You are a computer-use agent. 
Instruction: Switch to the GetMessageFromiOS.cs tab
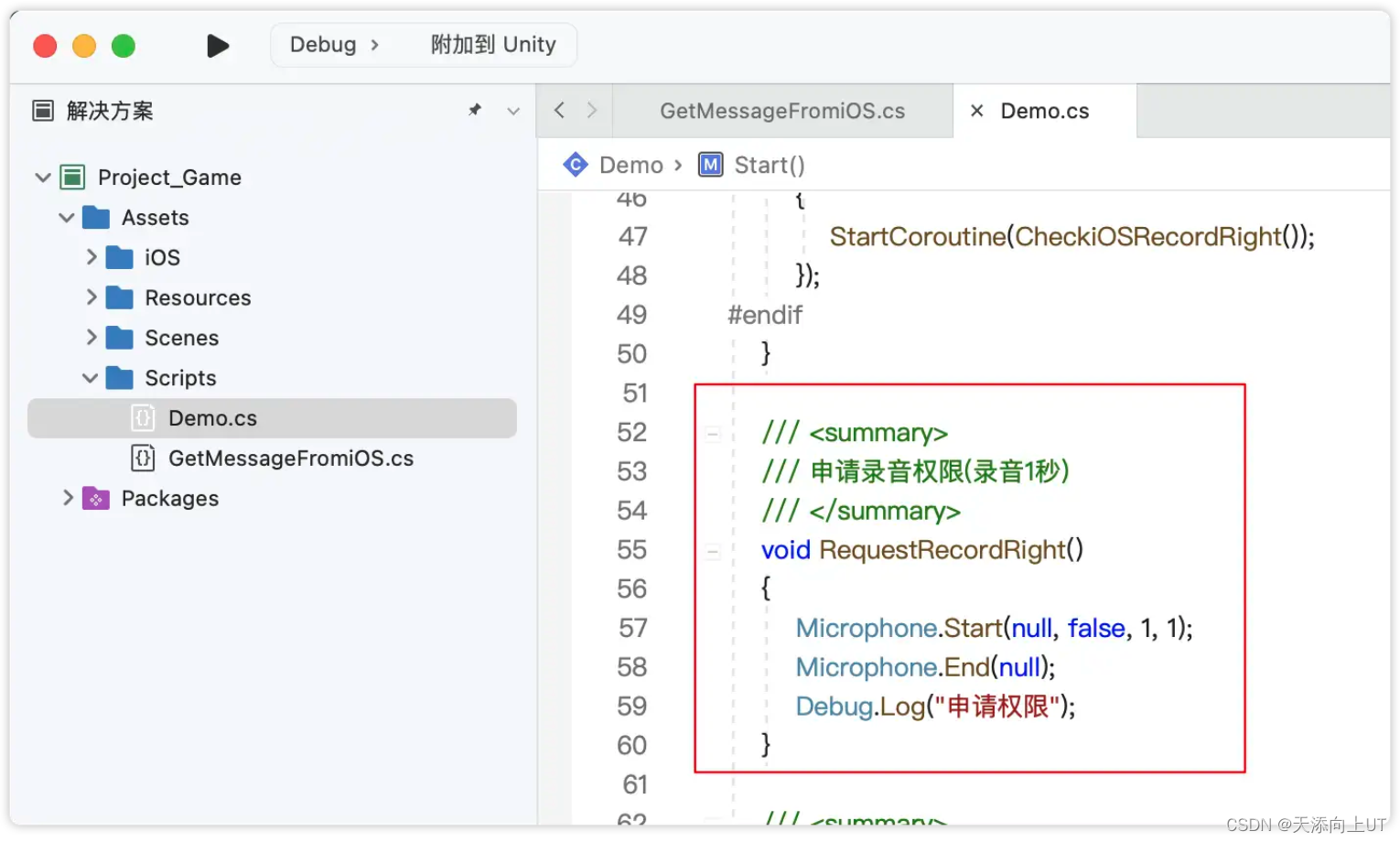[782, 111]
